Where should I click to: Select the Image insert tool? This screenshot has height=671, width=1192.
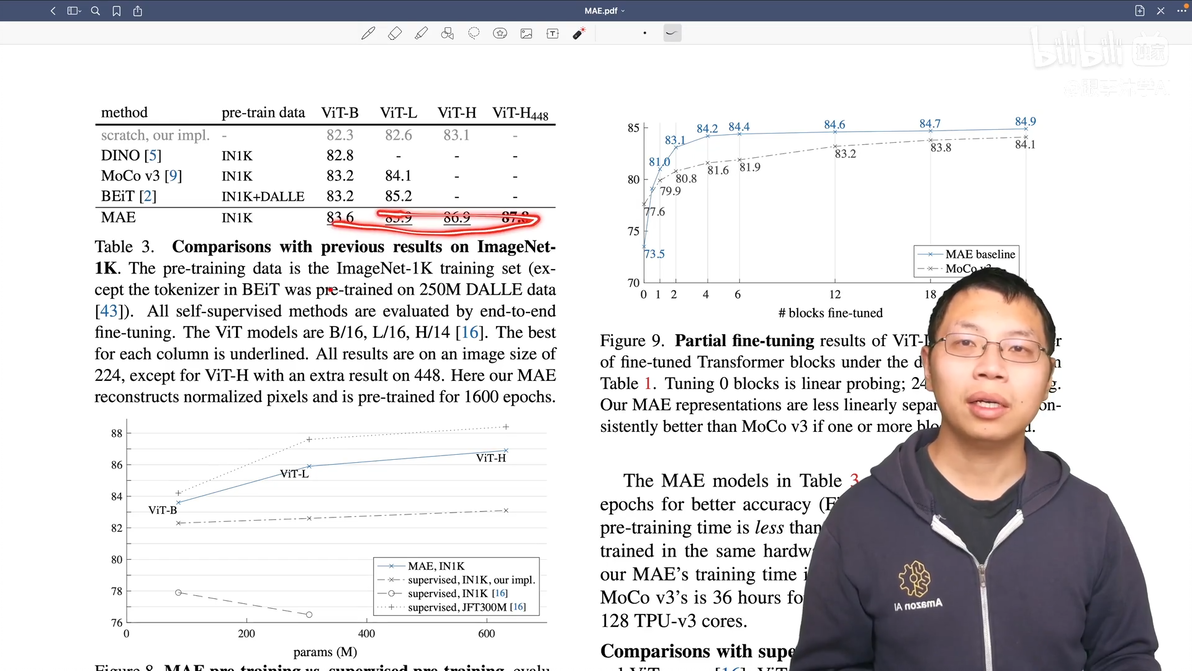526,33
